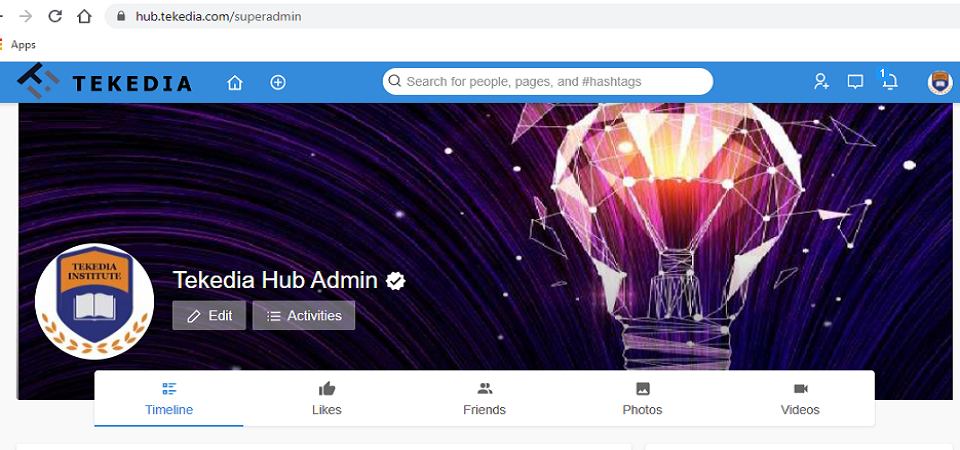
Task: Click the Tekedia logo in header
Action: coord(105,82)
